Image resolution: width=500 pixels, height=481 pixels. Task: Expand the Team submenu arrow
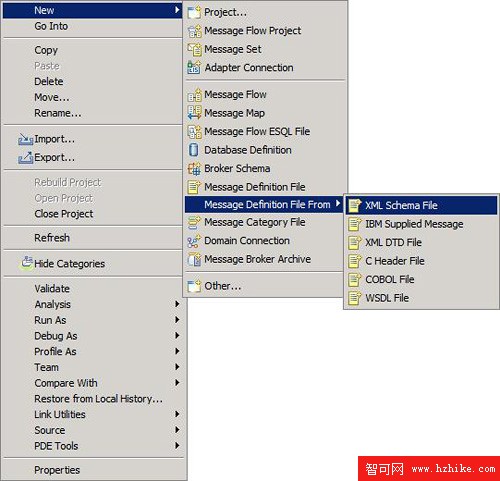177,367
